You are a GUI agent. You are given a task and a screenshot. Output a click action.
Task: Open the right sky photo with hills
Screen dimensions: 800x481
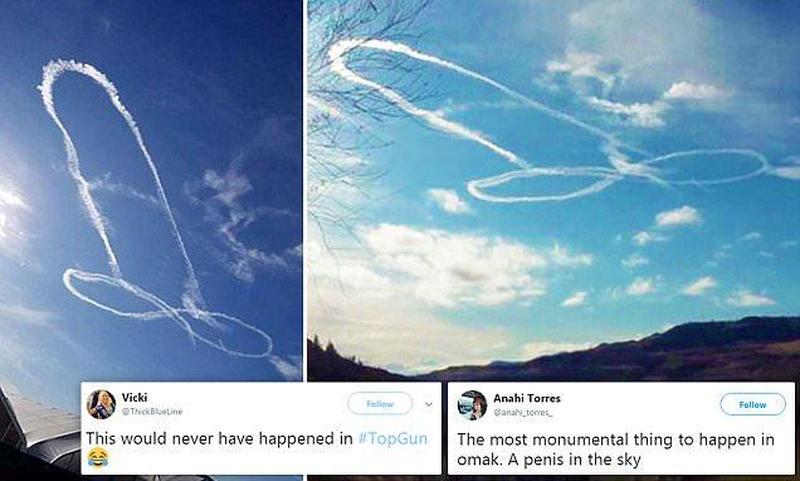click(553, 191)
